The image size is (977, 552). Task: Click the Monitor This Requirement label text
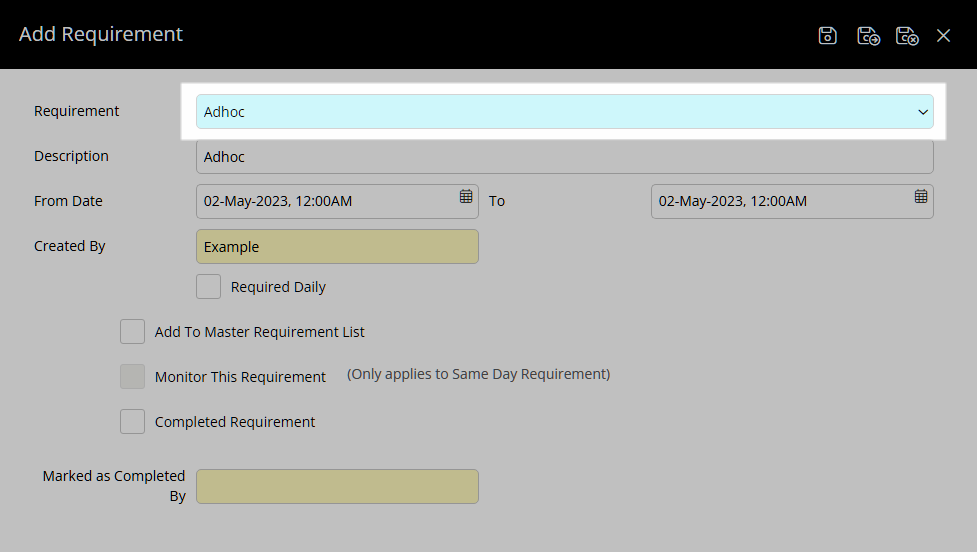240,377
